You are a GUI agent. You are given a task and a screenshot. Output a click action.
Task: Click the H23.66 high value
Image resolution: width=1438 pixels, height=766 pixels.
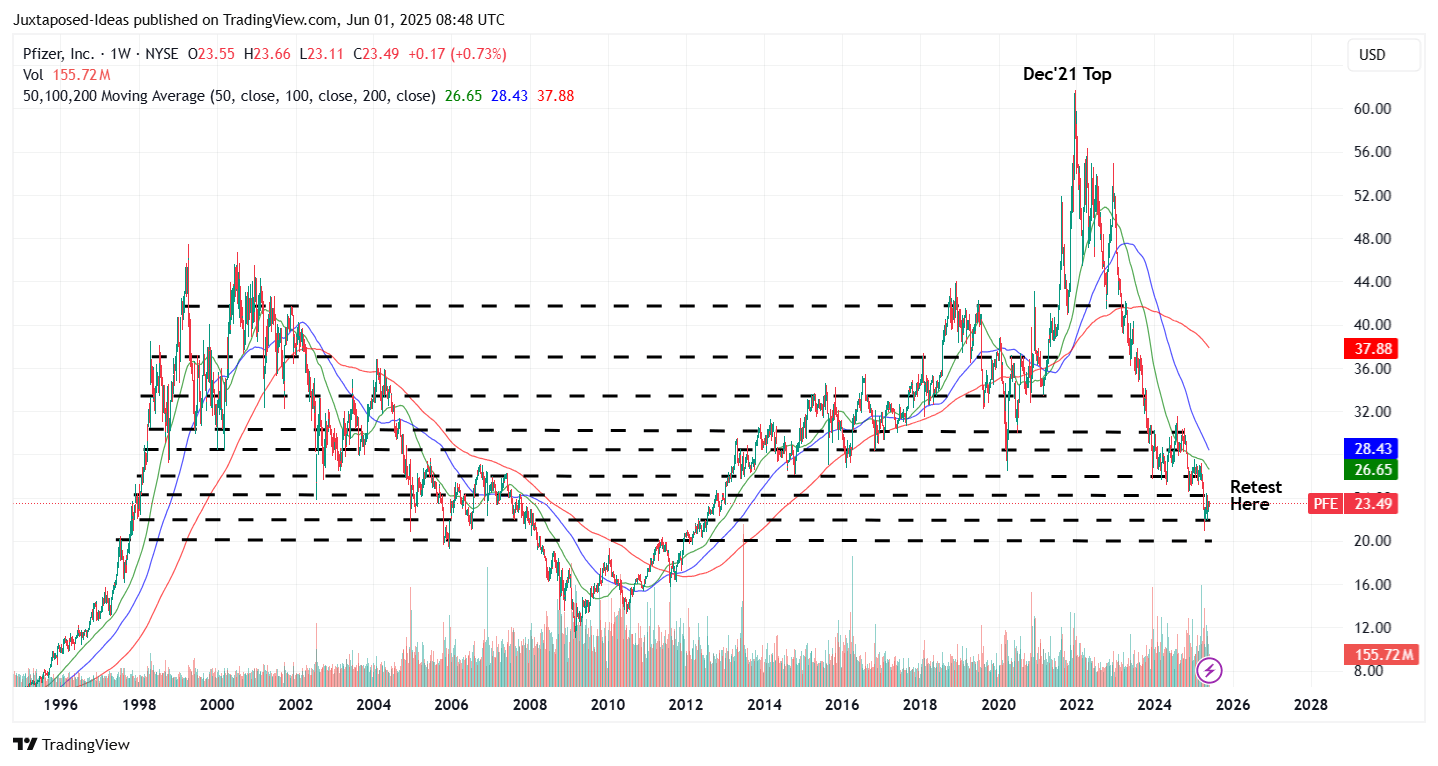click(268, 54)
